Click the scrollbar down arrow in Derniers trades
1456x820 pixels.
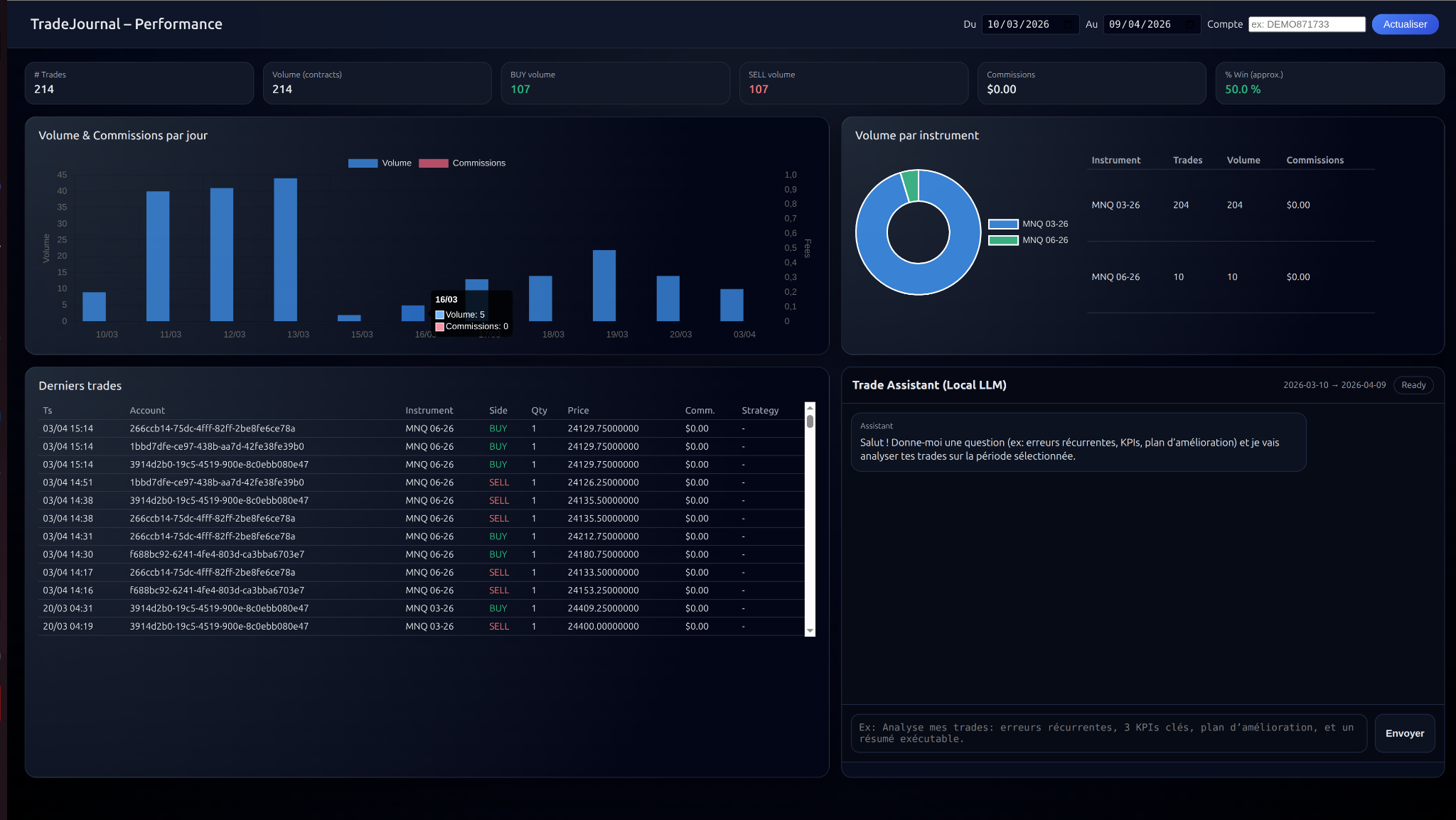point(810,631)
